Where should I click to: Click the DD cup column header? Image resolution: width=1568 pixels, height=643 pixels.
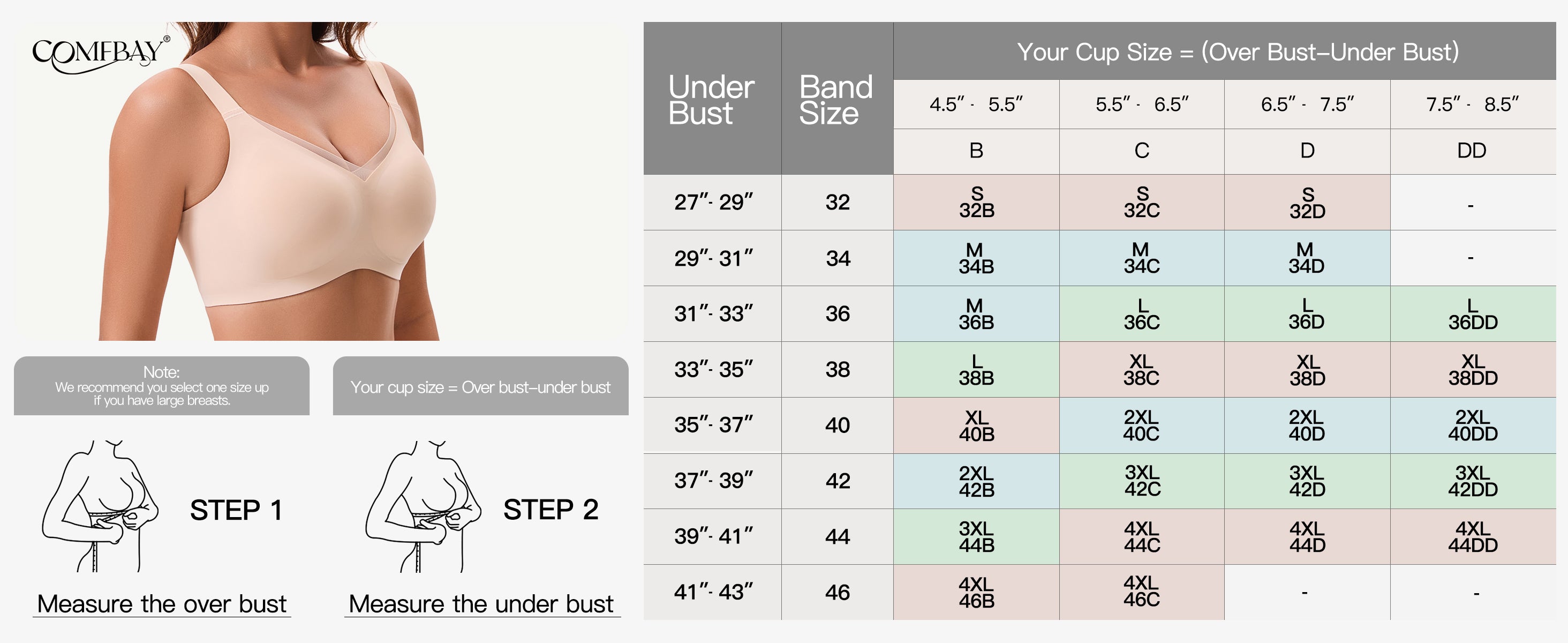pyautogui.click(x=1472, y=151)
